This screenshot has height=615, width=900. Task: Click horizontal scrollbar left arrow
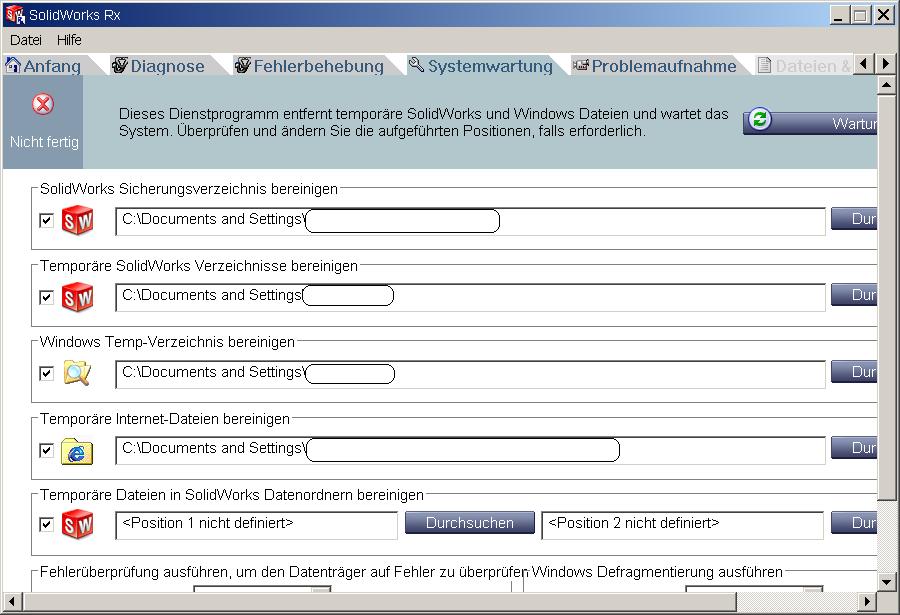(12, 602)
